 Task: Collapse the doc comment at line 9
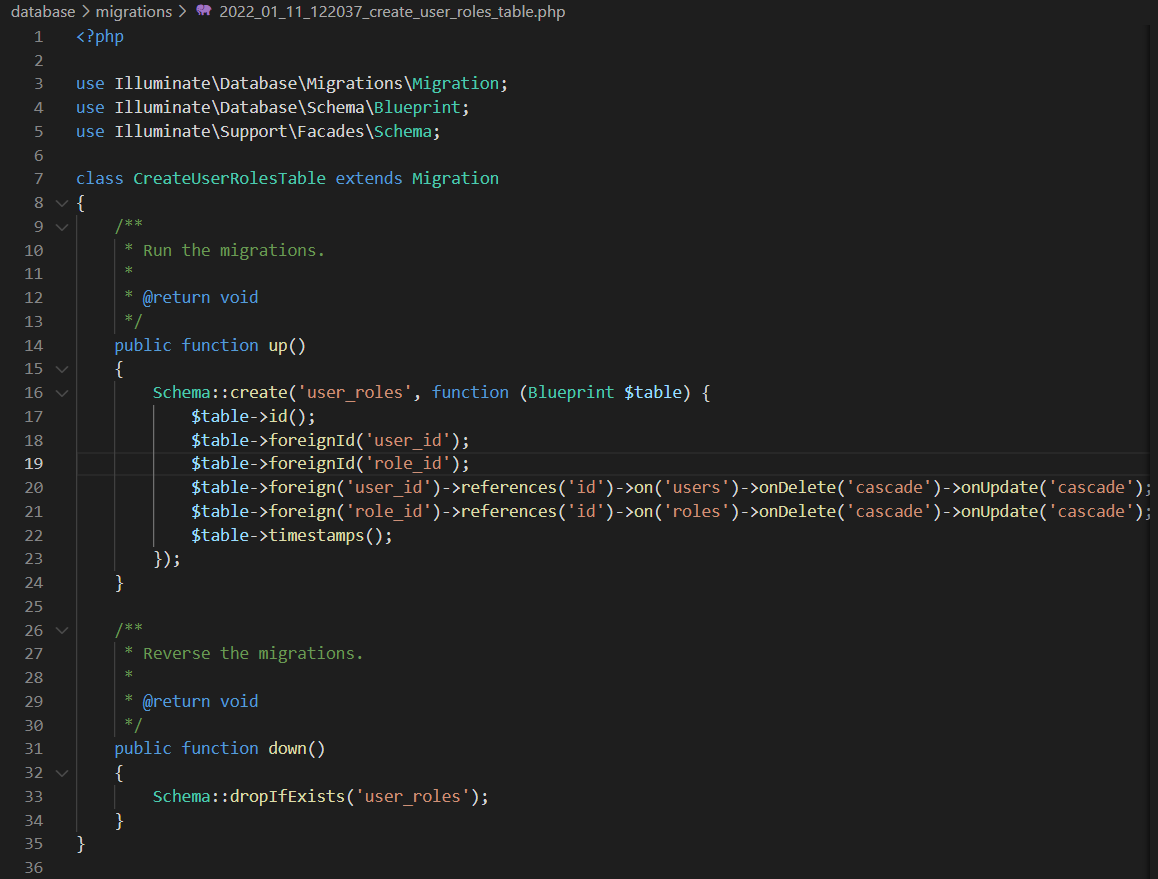click(x=62, y=226)
